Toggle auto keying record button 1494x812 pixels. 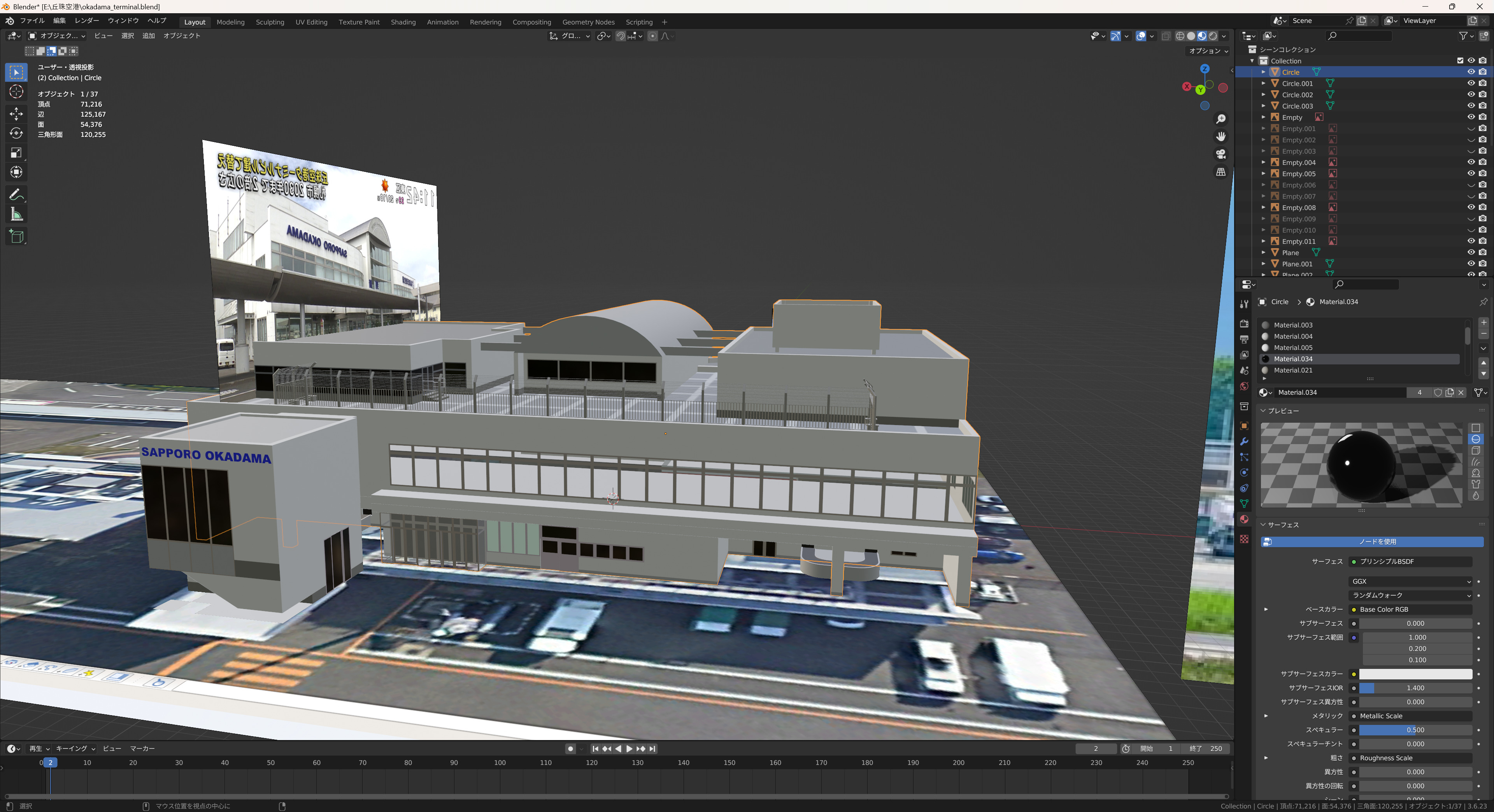[x=570, y=749]
